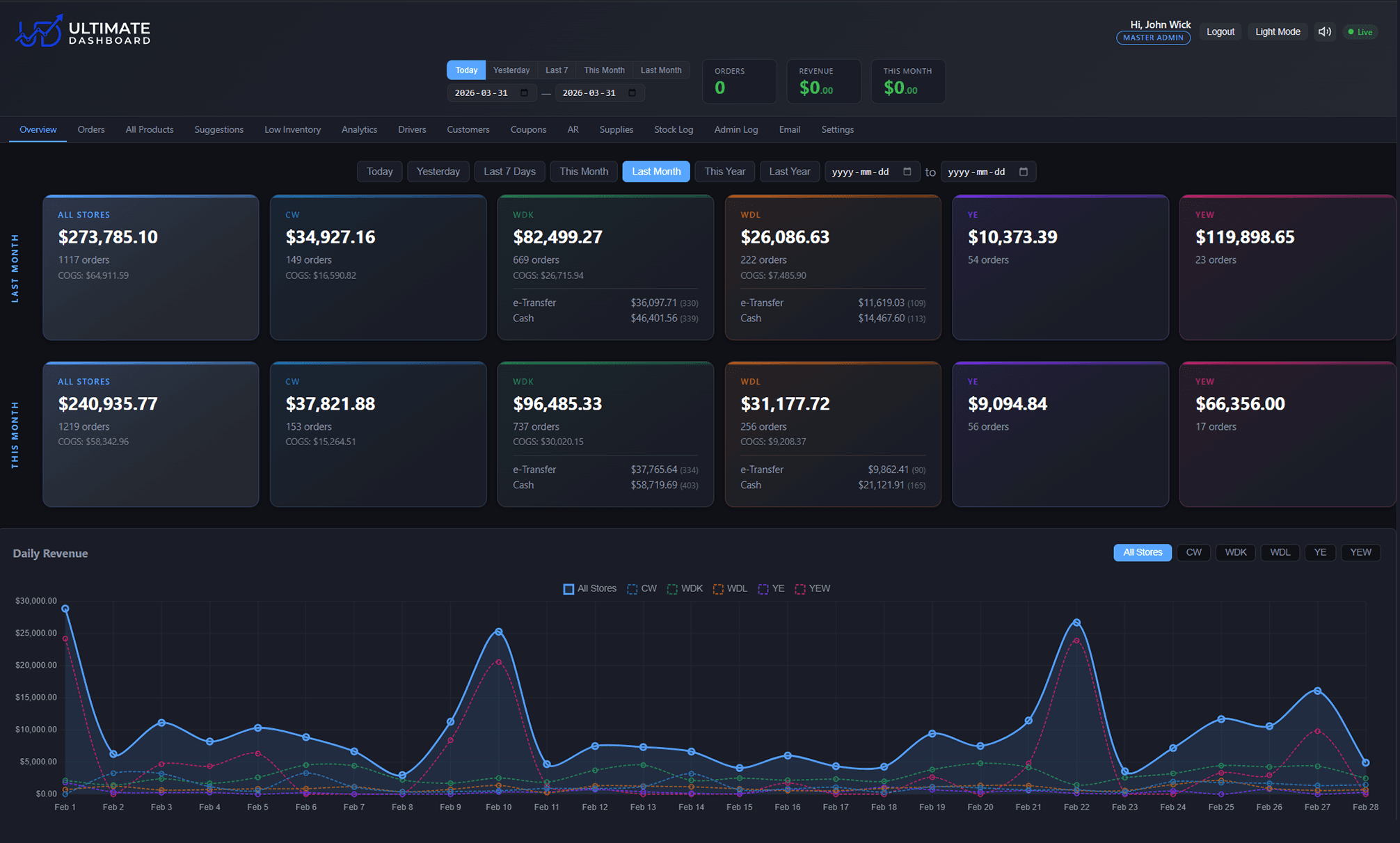Open the calendar icon on the start date
This screenshot has height=843, width=1400.
pos(525,93)
